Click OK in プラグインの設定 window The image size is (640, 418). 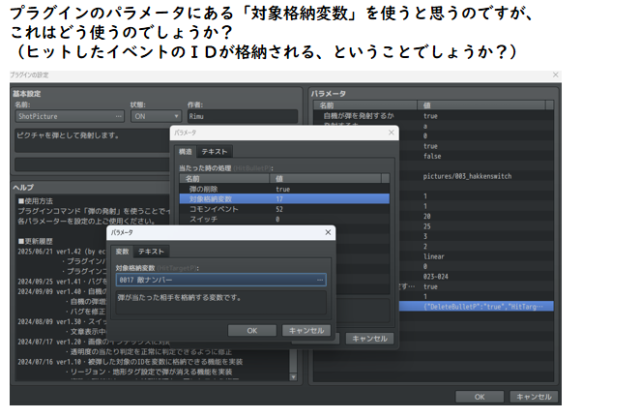(480, 397)
